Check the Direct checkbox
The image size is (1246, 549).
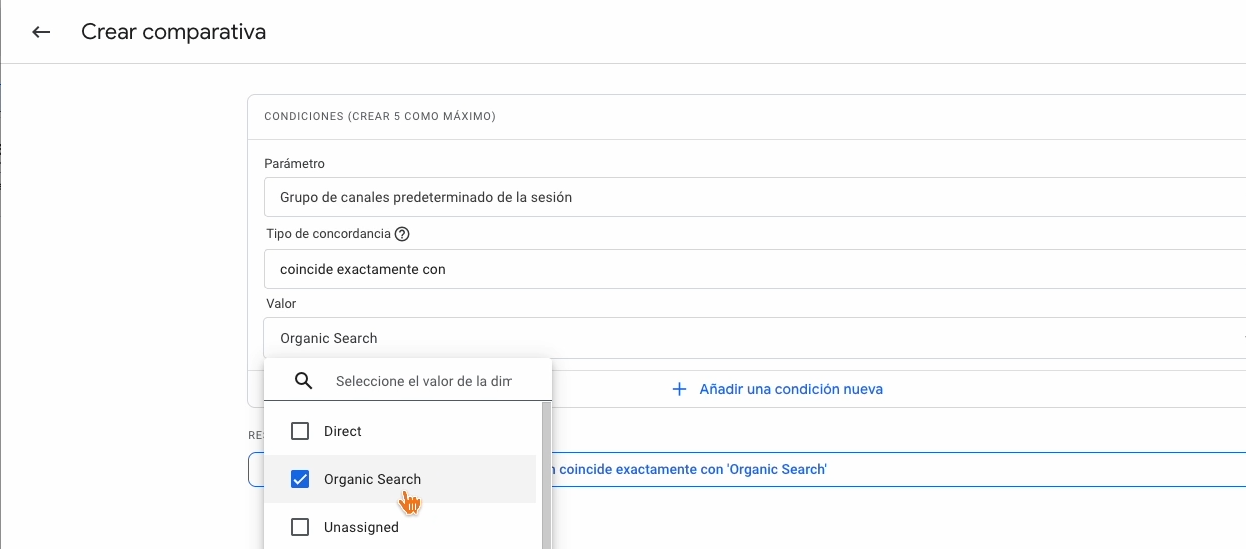point(300,431)
